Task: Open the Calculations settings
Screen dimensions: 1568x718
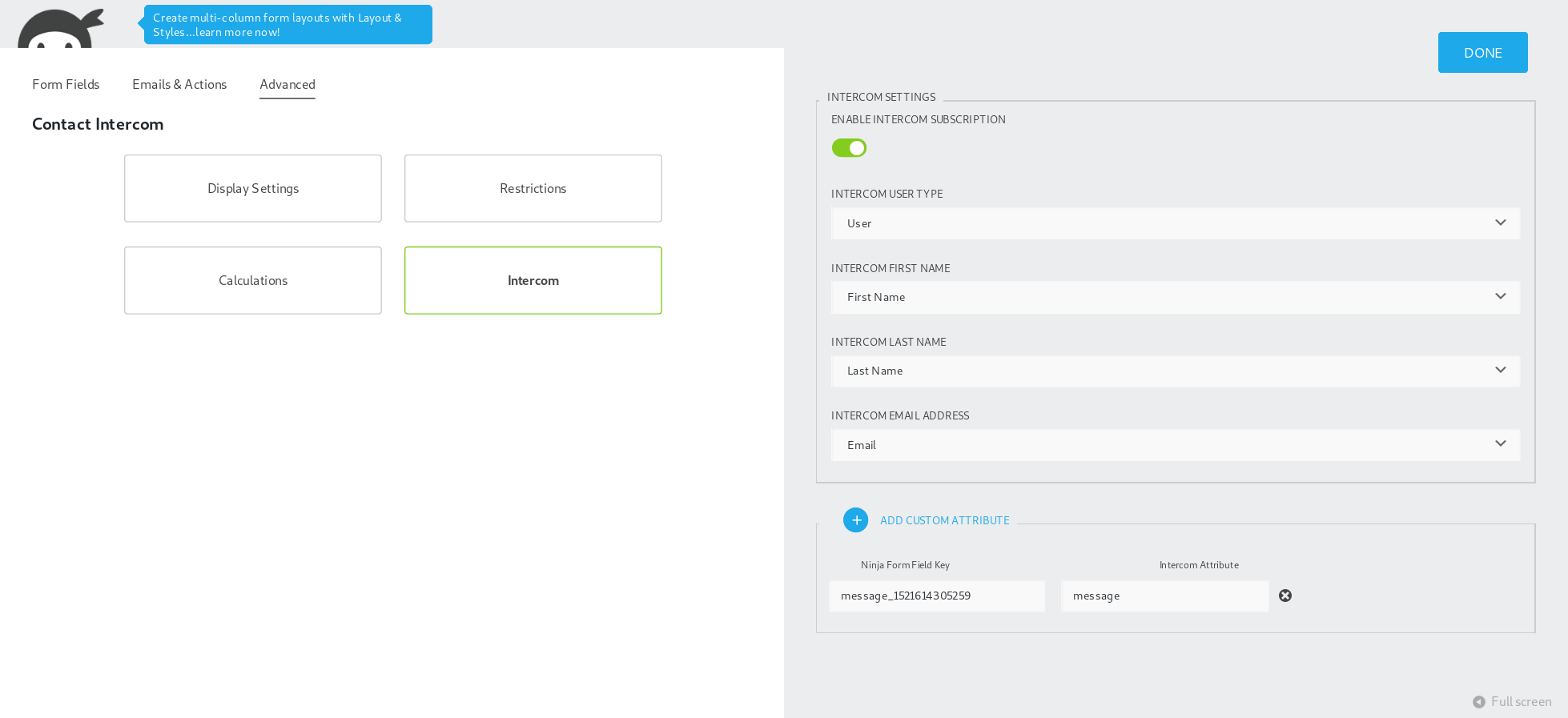Action: (x=253, y=280)
